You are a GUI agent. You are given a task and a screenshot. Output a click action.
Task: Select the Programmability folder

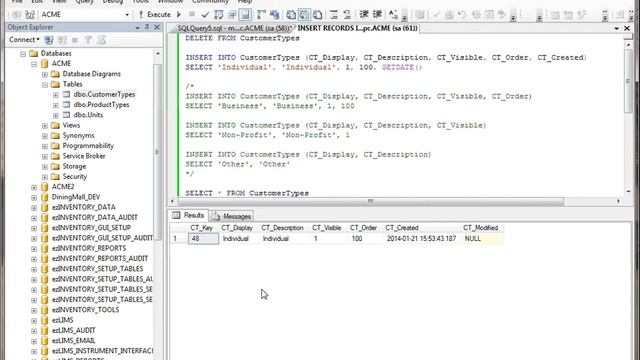pos(88,145)
